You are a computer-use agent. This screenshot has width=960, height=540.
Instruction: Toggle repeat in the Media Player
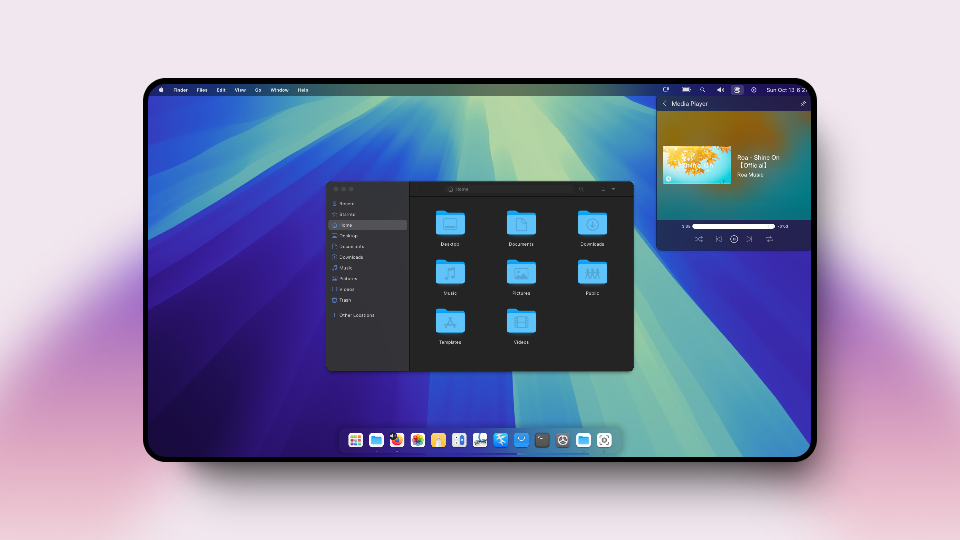click(770, 239)
